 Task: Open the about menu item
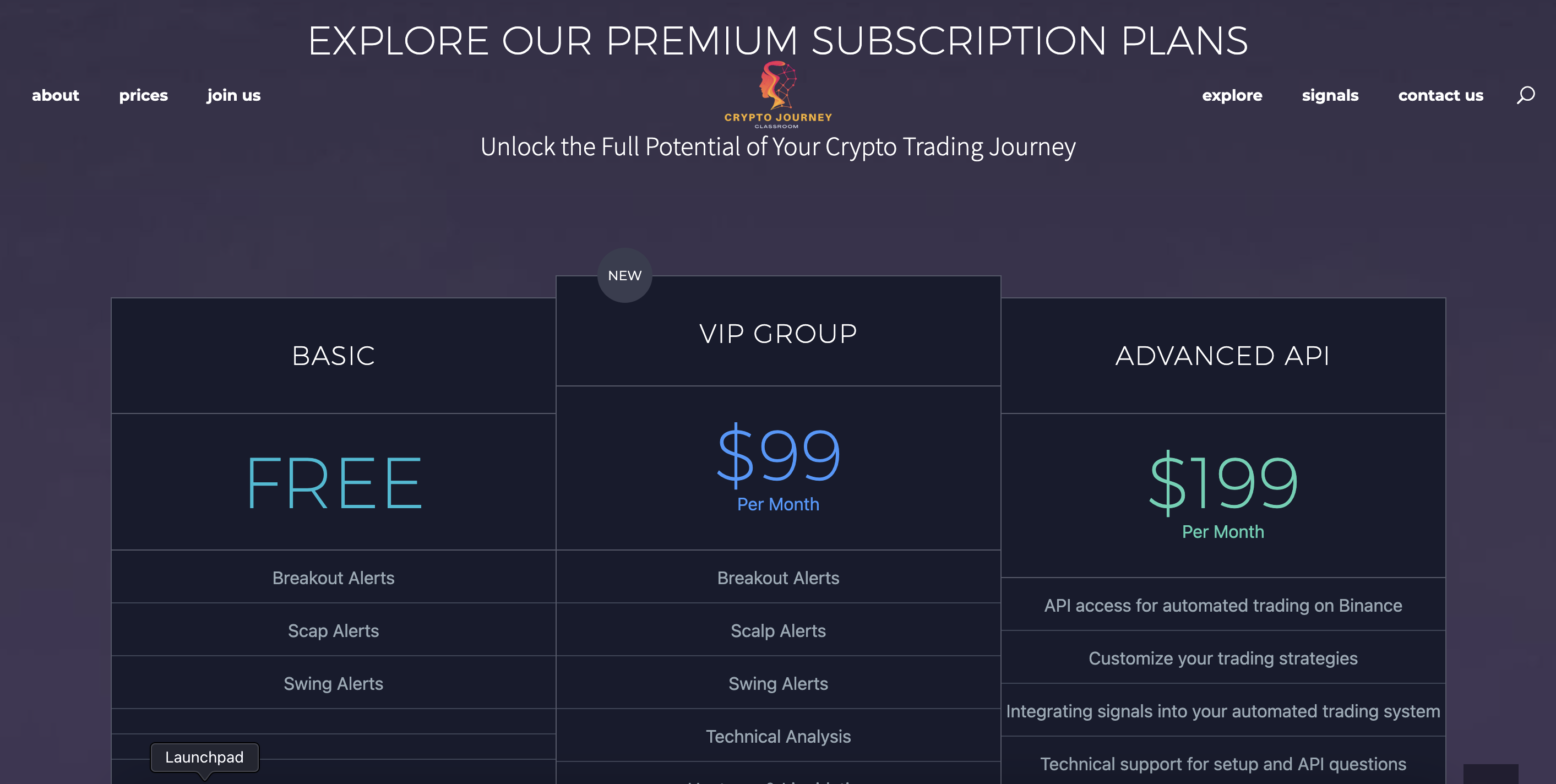56,95
